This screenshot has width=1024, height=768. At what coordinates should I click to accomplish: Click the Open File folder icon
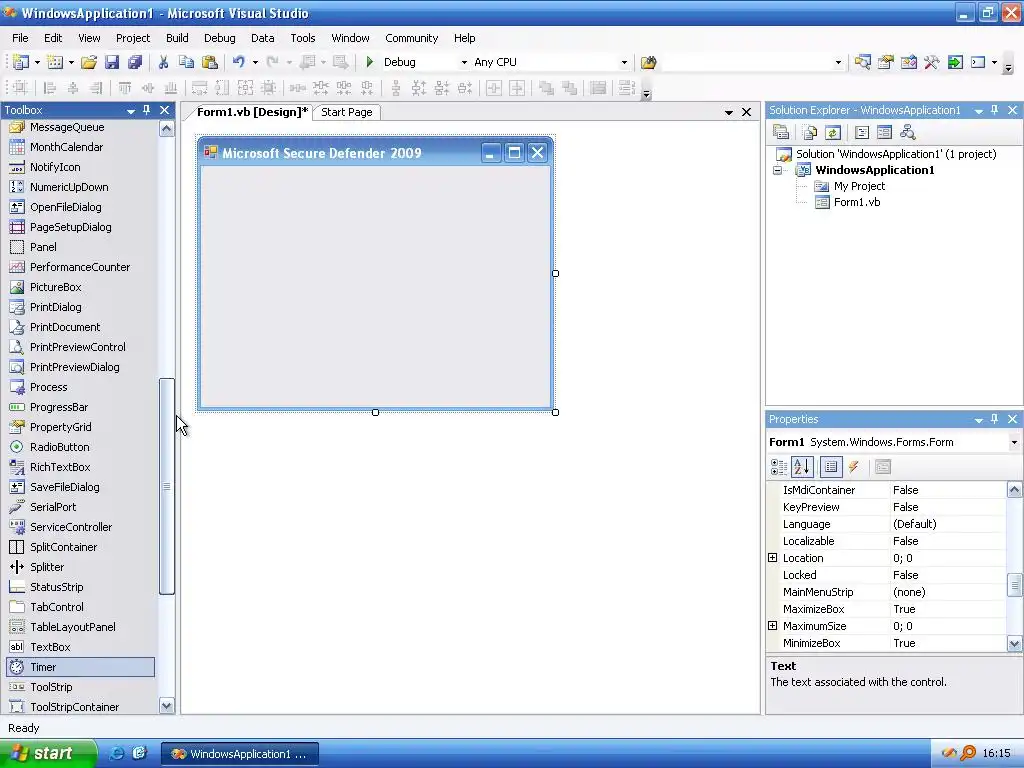pos(89,62)
